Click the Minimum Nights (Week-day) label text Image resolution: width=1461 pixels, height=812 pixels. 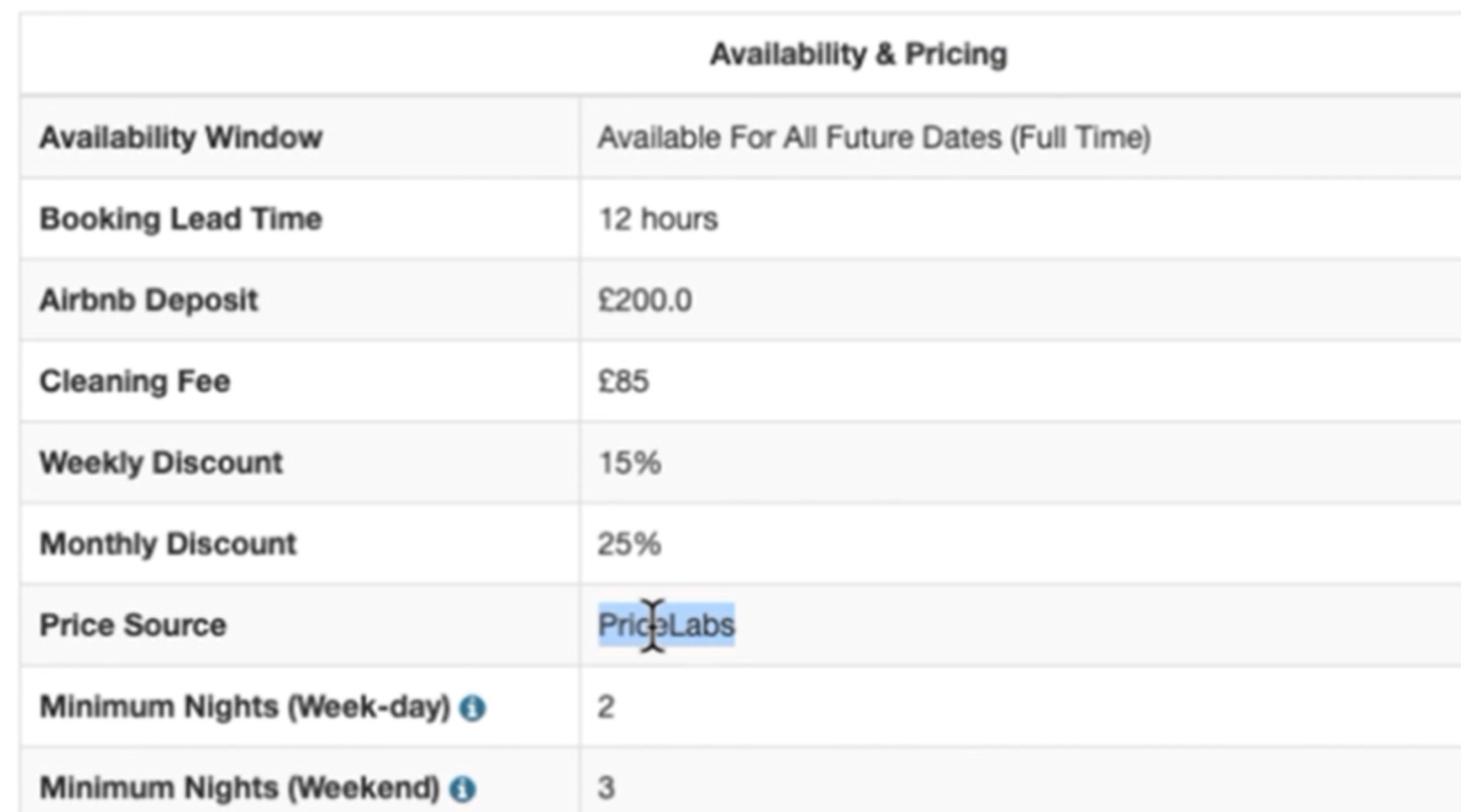(244, 707)
